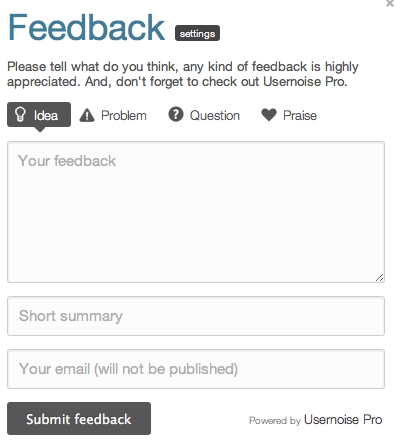This screenshot has width=396, height=448.
Task: Click the question mark circle icon
Action: [x=176, y=114]
